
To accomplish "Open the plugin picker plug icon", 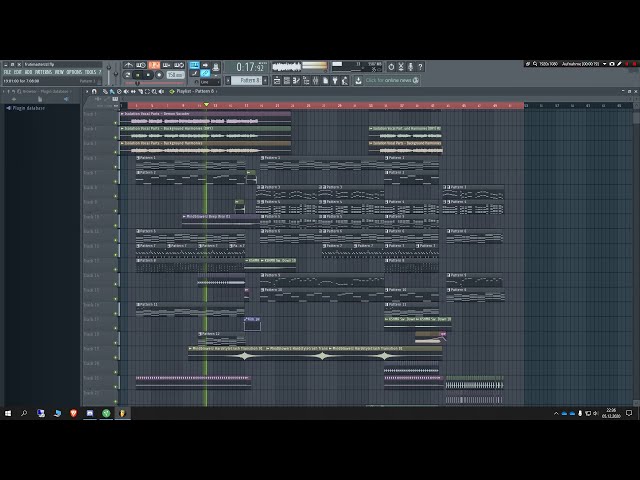I will (335, 80).
